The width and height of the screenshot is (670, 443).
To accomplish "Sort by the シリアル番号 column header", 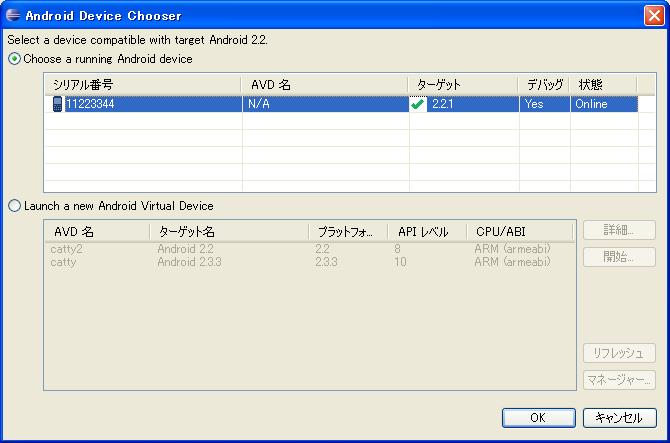I will point(143,85).
